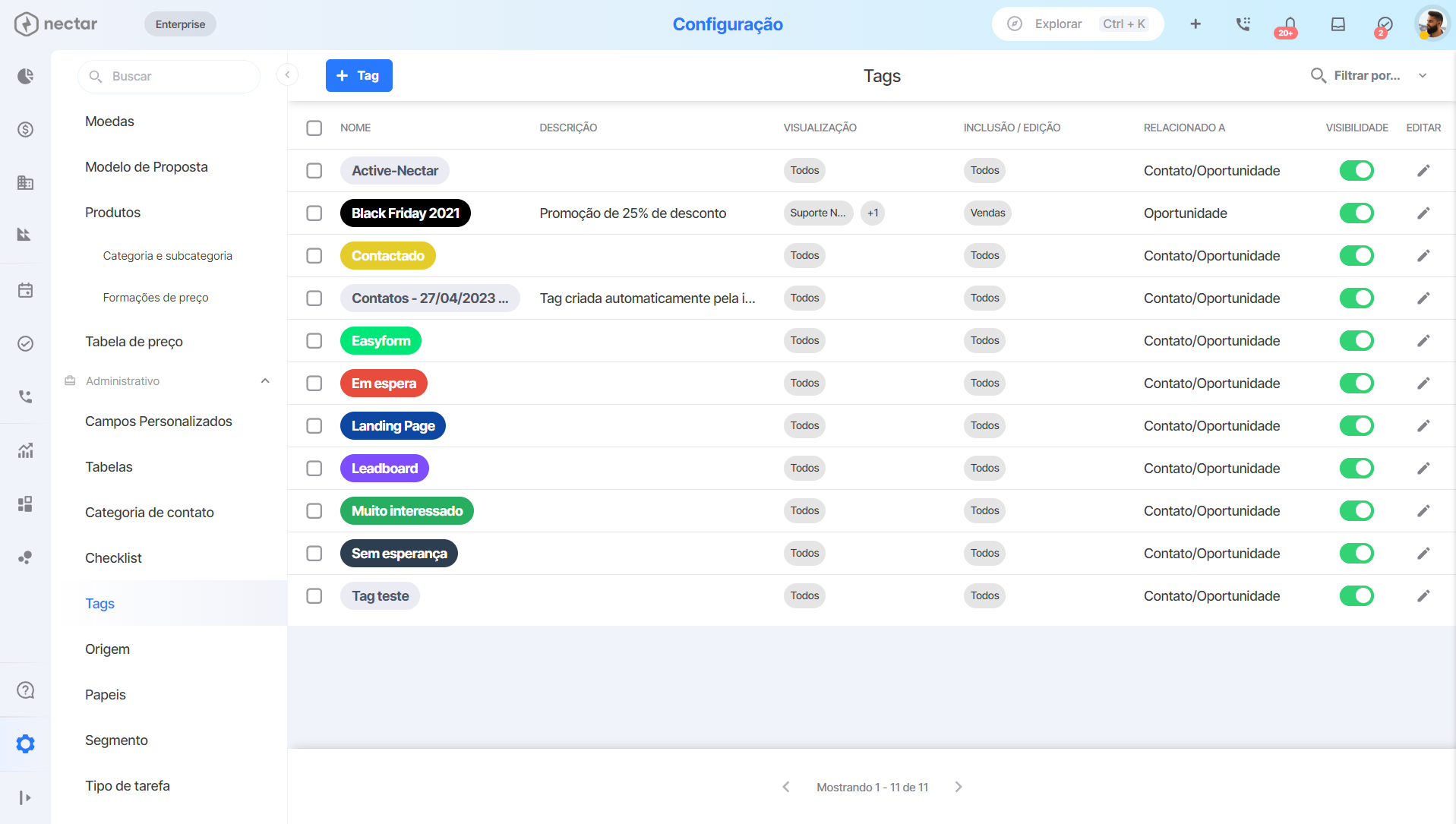
Task: Collapse the settings side panel chevron
Action: [x=287, y=74]
